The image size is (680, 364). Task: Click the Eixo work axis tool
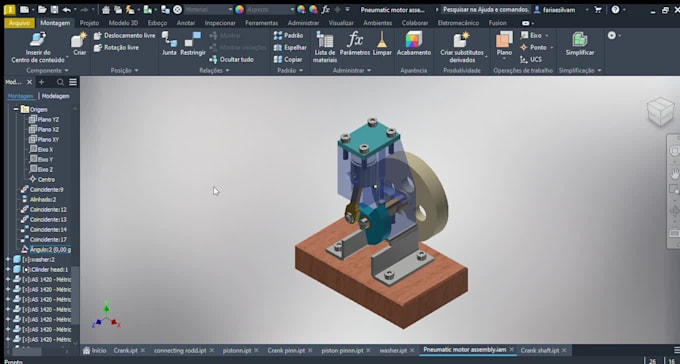[x=531, y=36]
